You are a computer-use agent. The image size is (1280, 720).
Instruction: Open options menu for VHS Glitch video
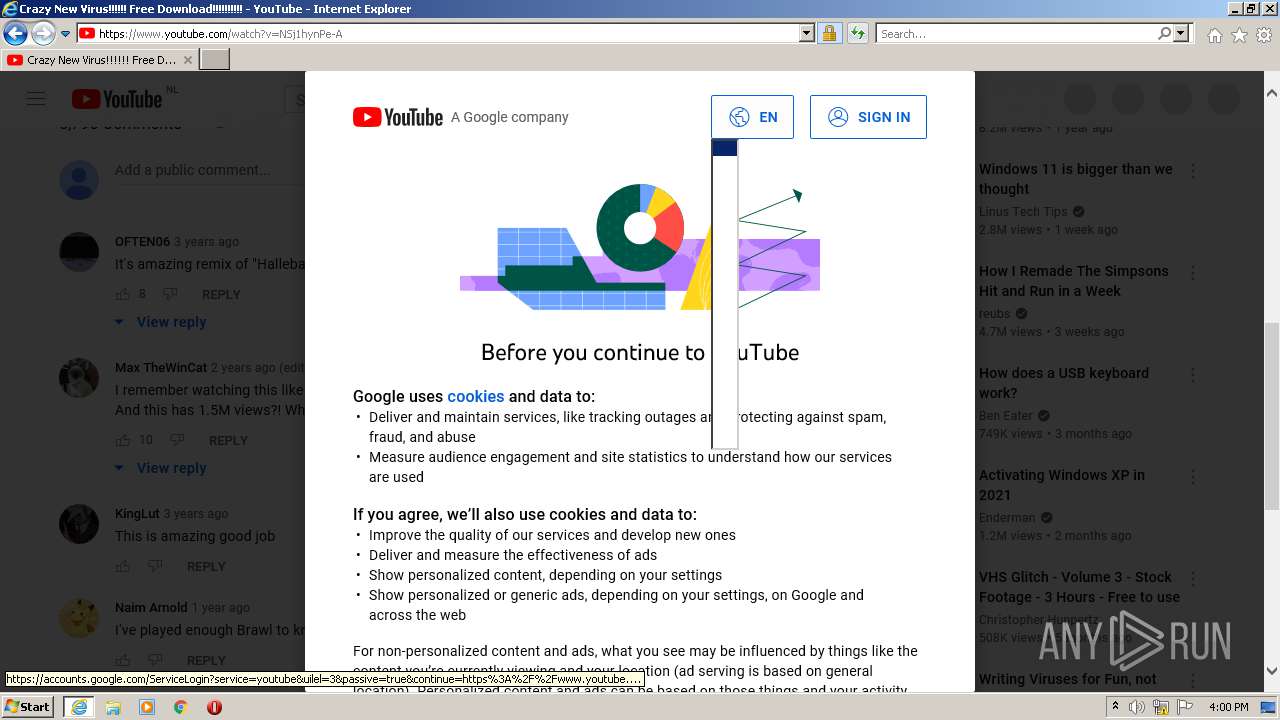click(x=1193, y=579)
